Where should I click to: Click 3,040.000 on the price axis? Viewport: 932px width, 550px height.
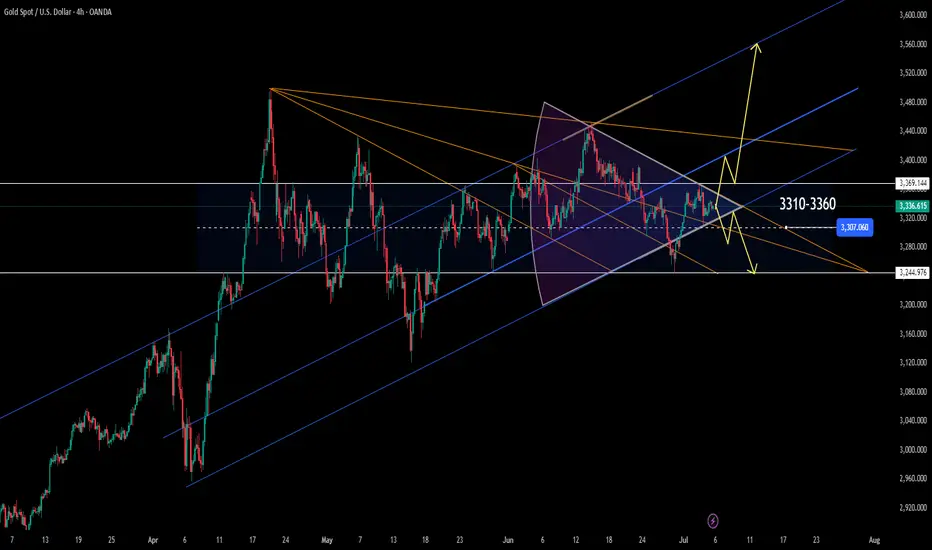click(913, 420)
